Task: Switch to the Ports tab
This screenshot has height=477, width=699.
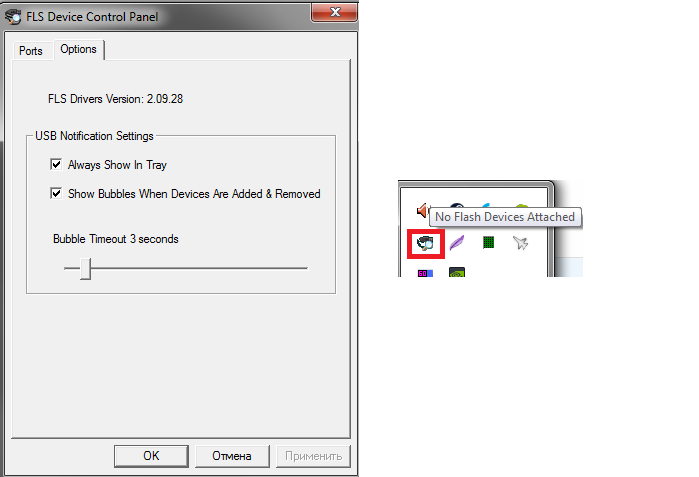Action: (31, 51)
